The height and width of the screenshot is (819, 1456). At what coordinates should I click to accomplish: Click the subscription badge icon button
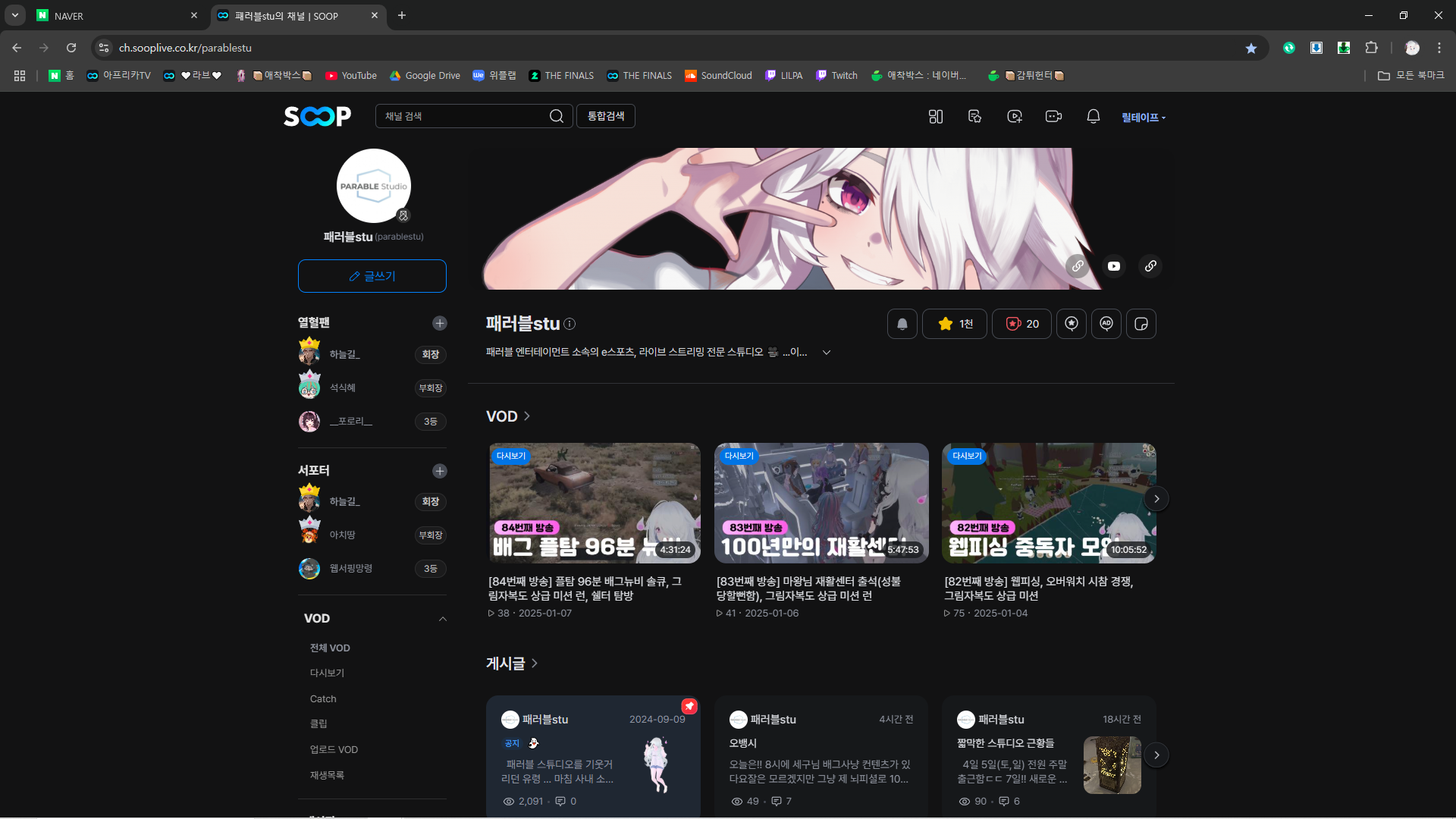click(1072, 324)
